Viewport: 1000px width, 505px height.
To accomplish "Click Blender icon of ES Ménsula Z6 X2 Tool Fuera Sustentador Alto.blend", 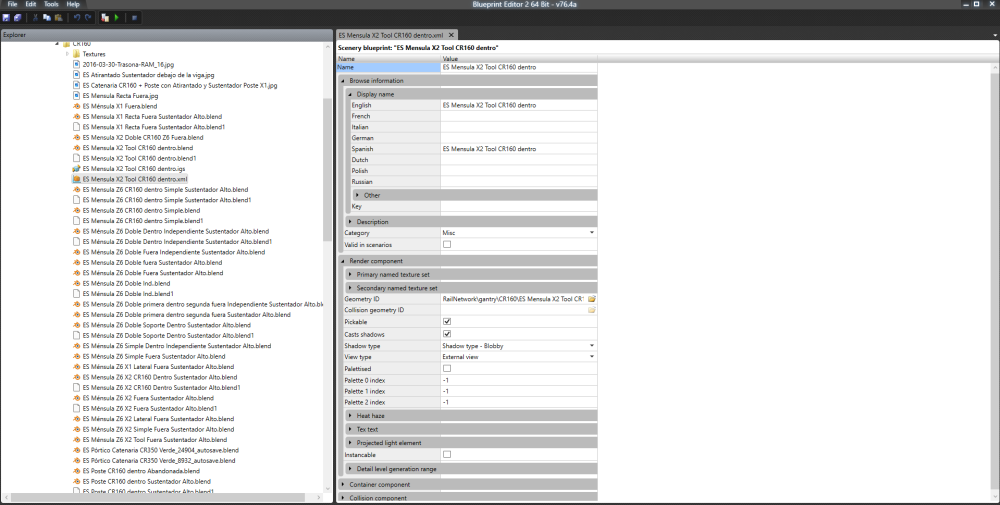I will (77, 440).
